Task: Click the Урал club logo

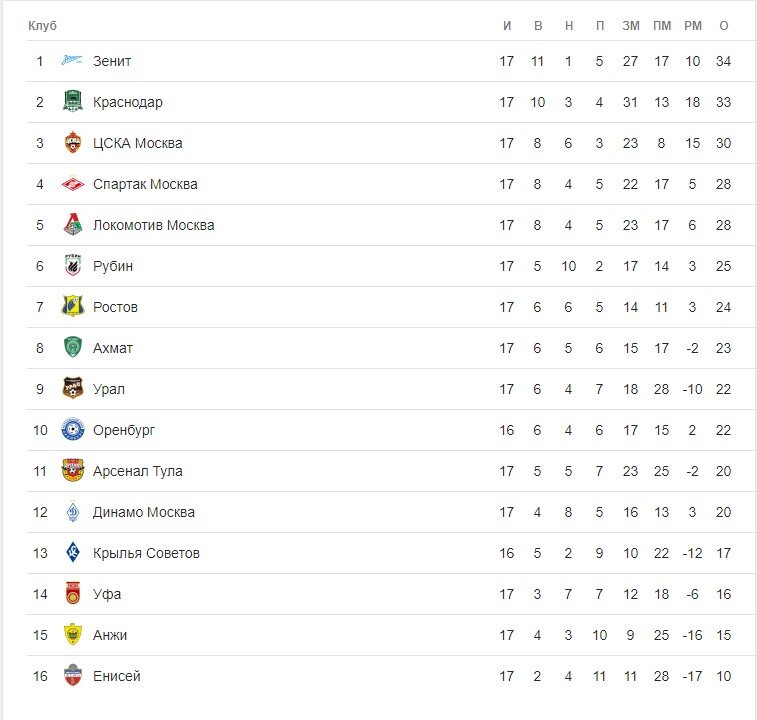Action: [73, 388]
